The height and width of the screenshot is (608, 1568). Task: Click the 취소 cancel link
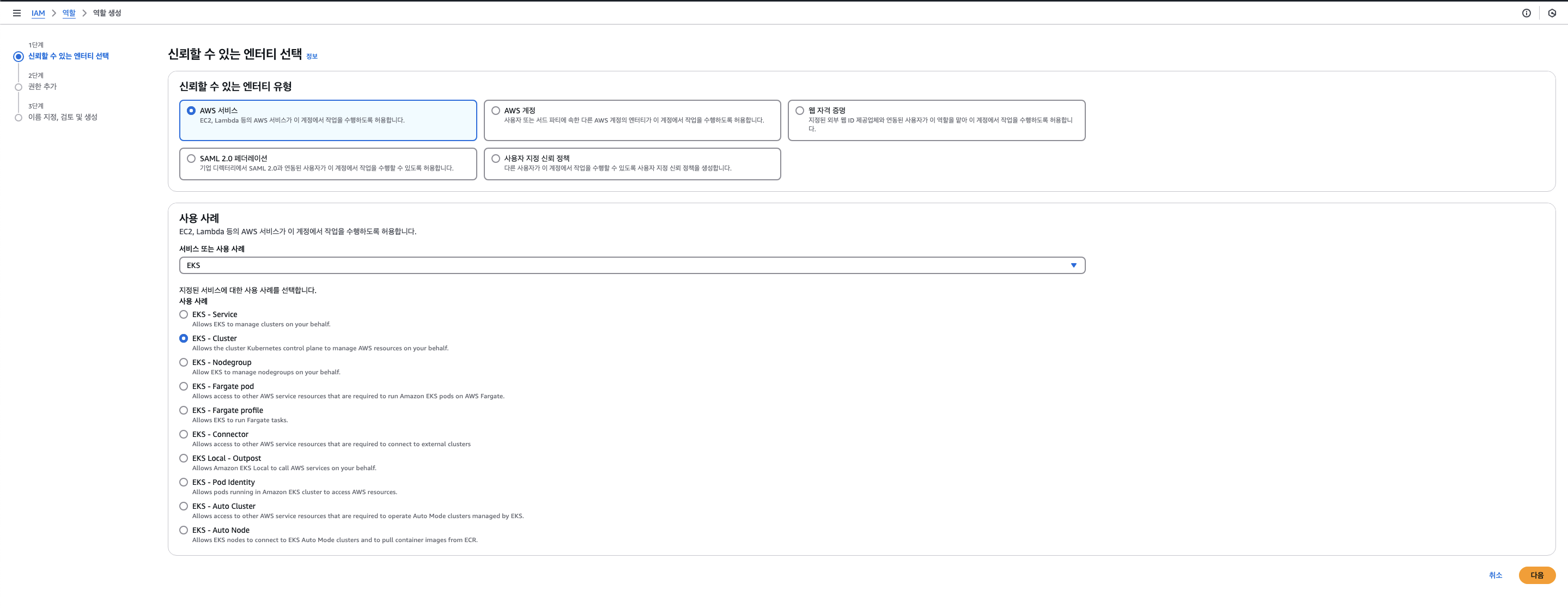1495,575
